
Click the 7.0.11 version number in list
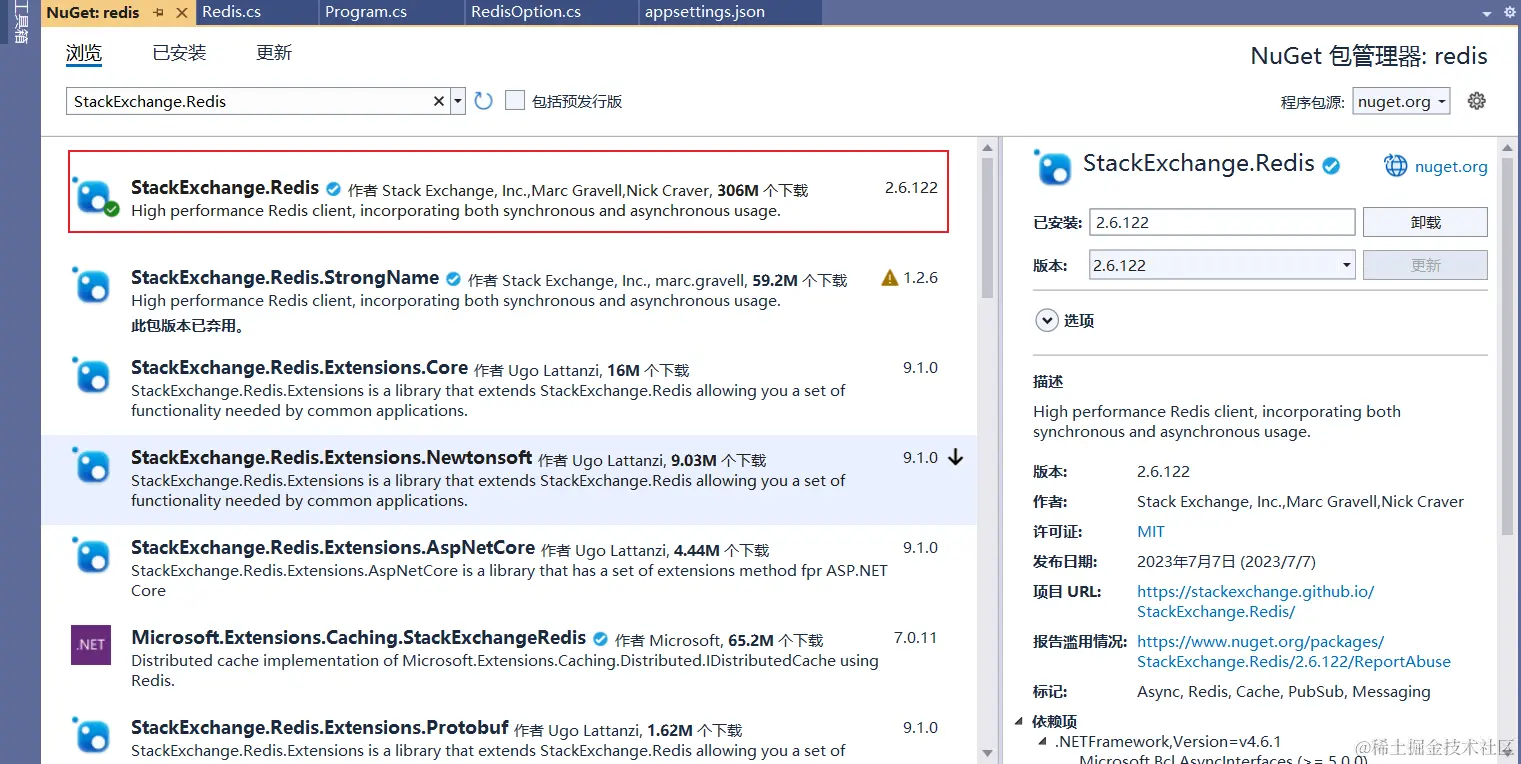pyautogui.click(x=916, y=638)
